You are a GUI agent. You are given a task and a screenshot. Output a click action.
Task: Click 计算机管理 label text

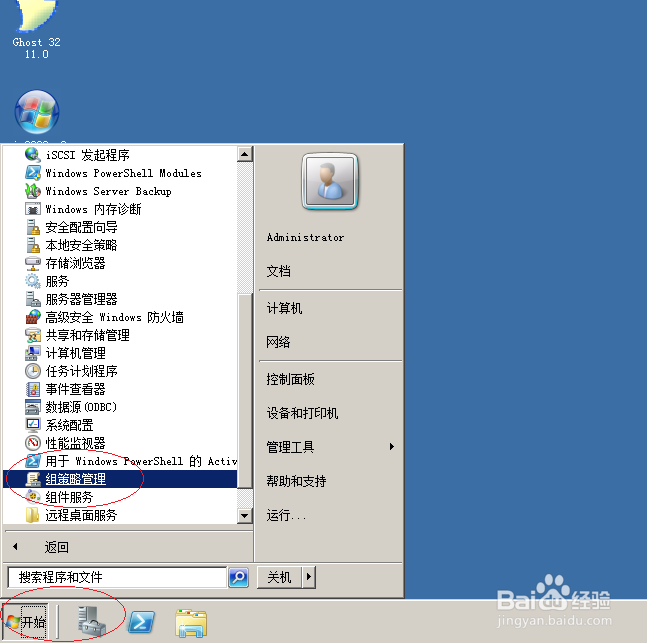[x=76, y=353]
